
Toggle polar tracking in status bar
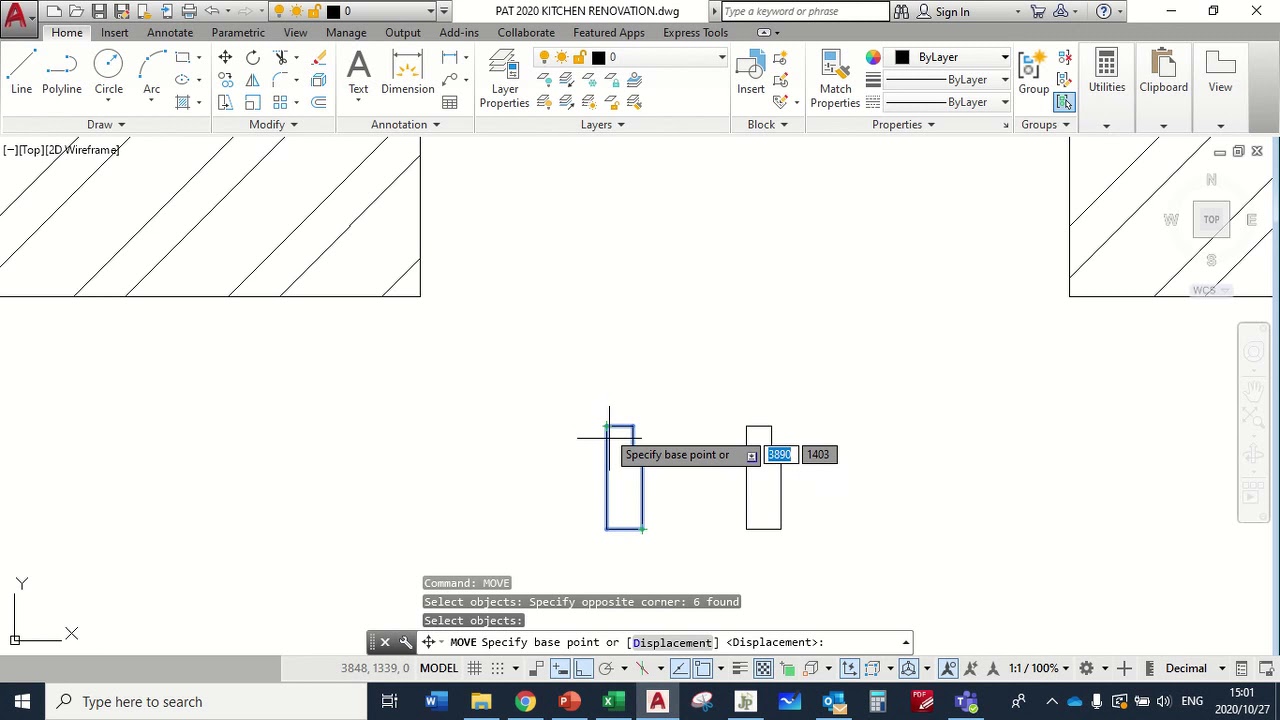click(x=605, y=668)
